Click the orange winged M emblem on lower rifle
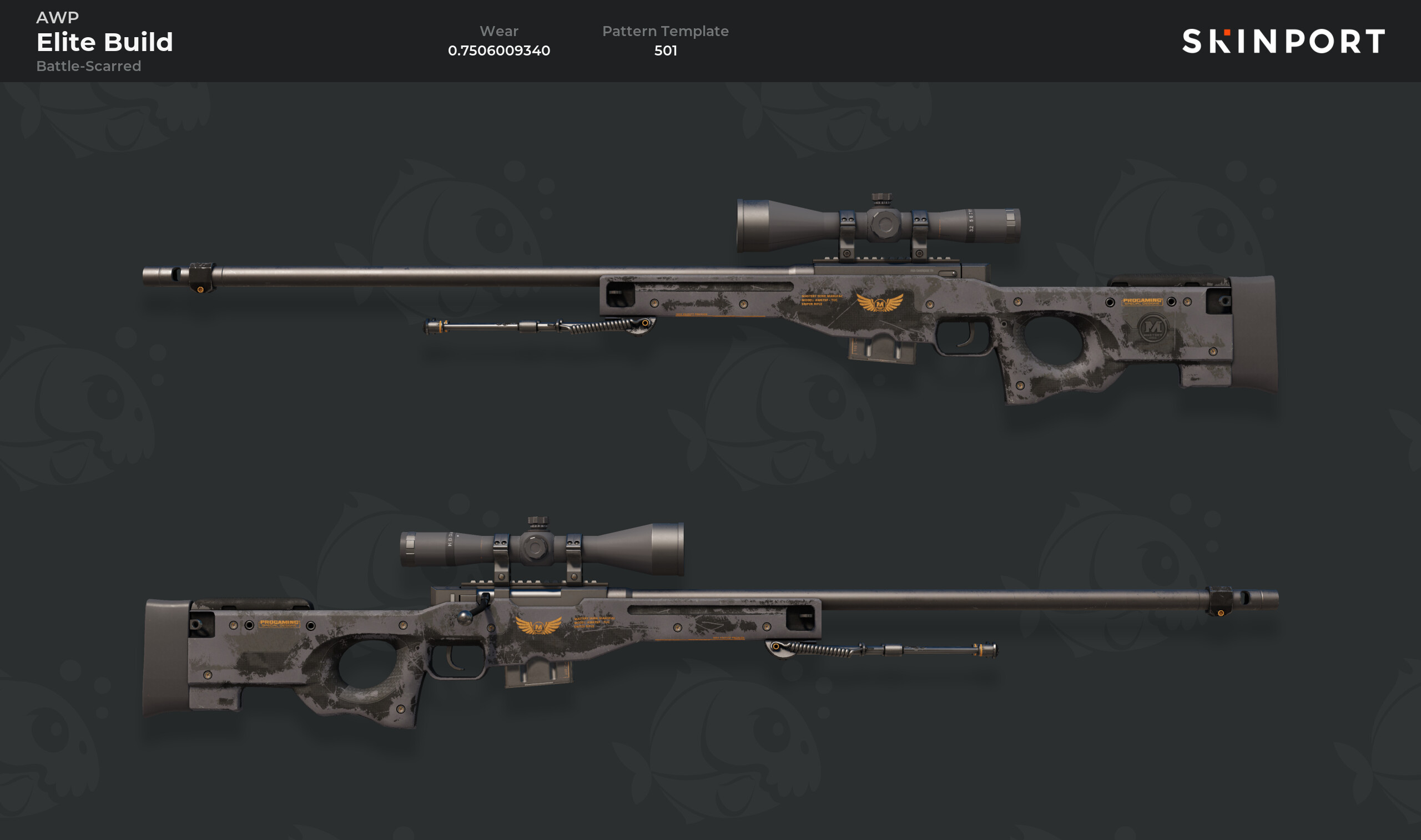This screenshot has height=840, width=1421. (x=538, y=625)
